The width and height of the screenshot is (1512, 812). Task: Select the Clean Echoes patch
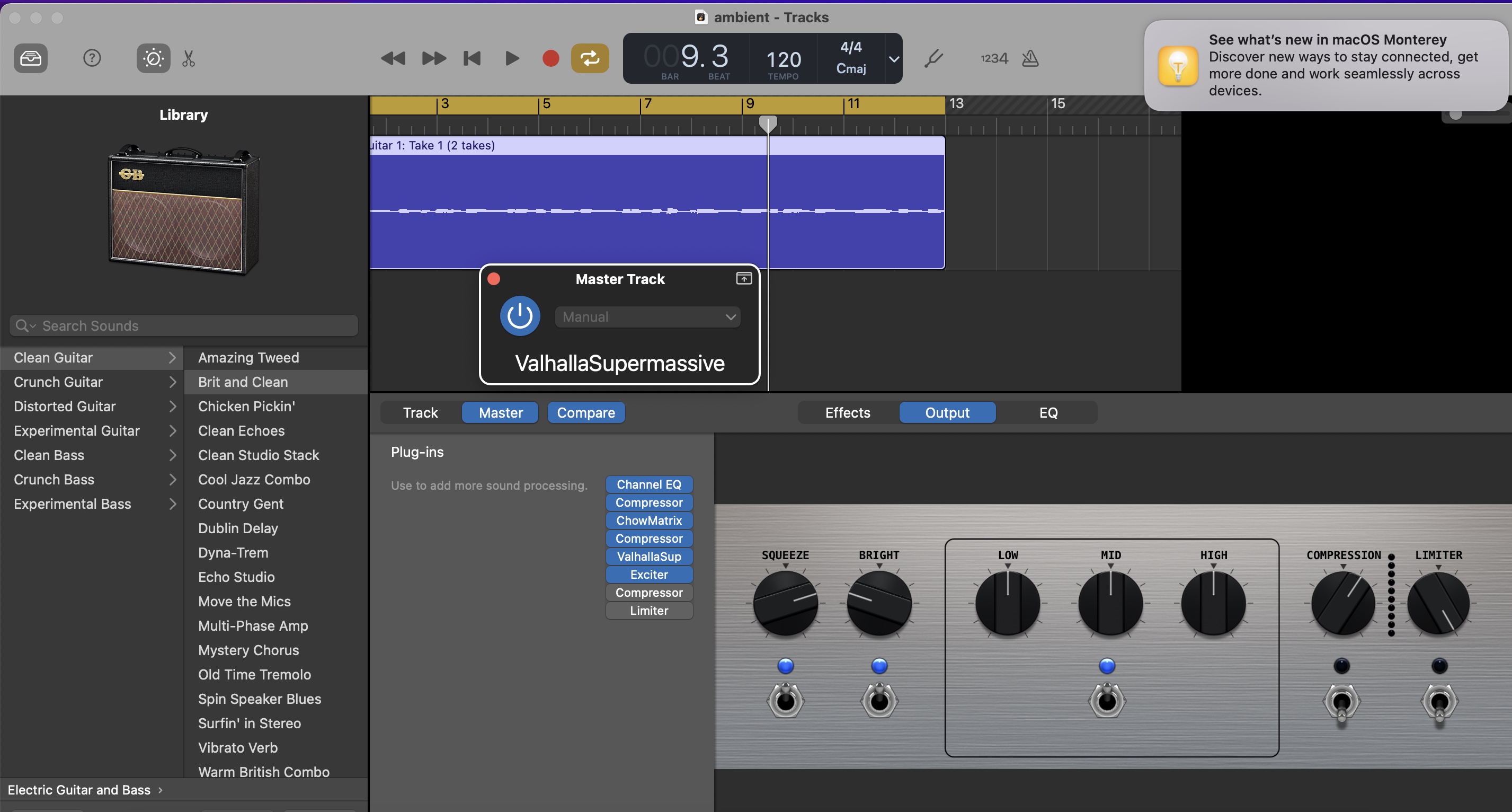coord(241,431)
